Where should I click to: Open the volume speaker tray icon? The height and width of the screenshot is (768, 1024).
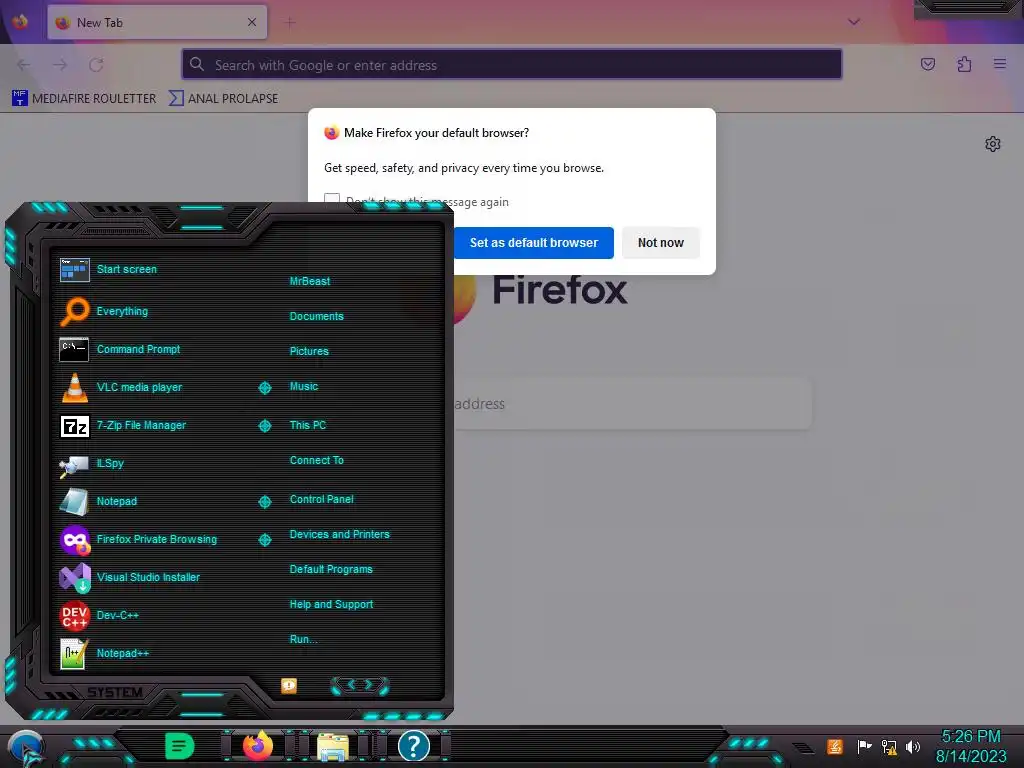click(913, 746)
